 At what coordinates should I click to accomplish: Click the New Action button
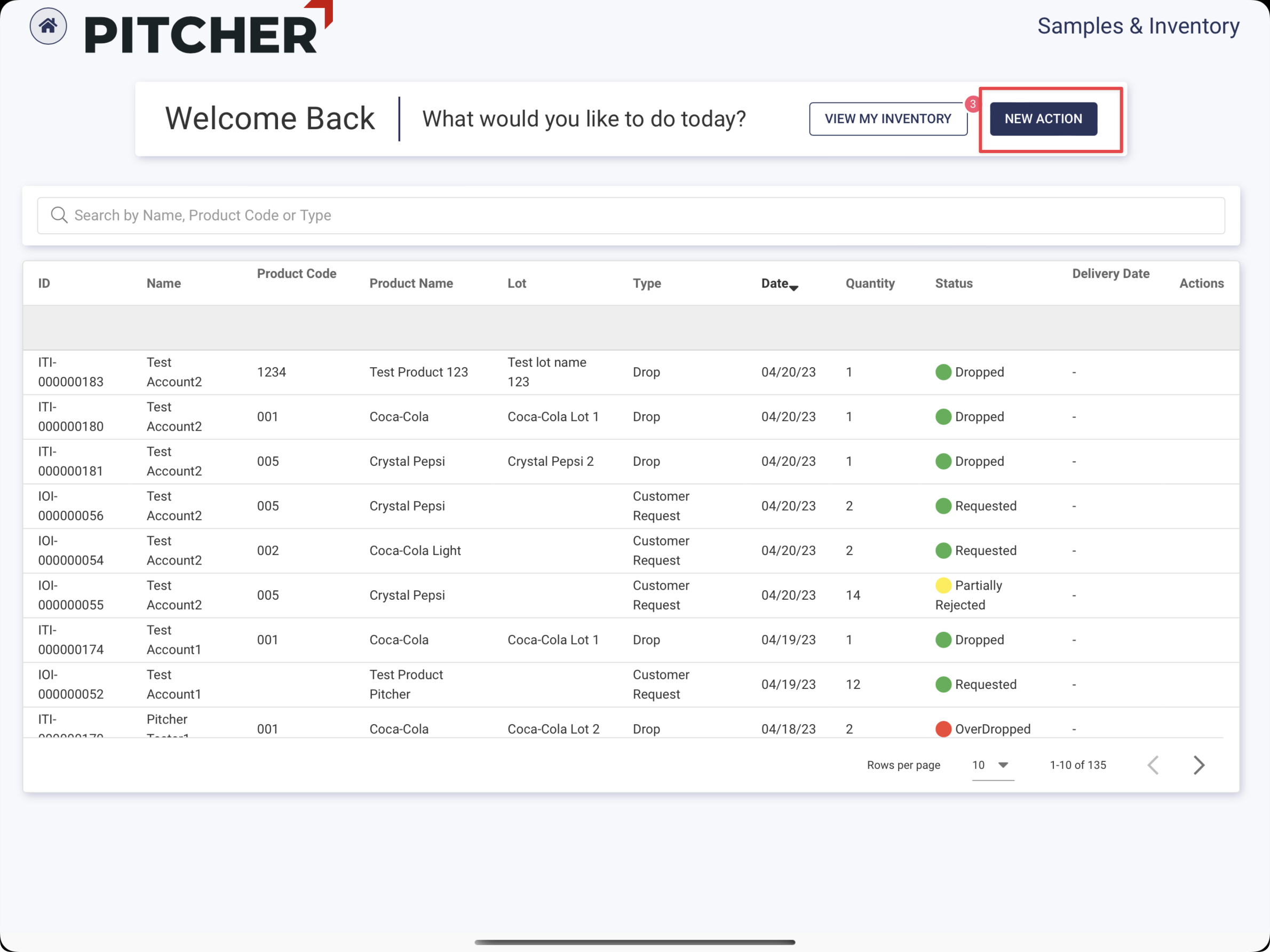[1043, 119]
